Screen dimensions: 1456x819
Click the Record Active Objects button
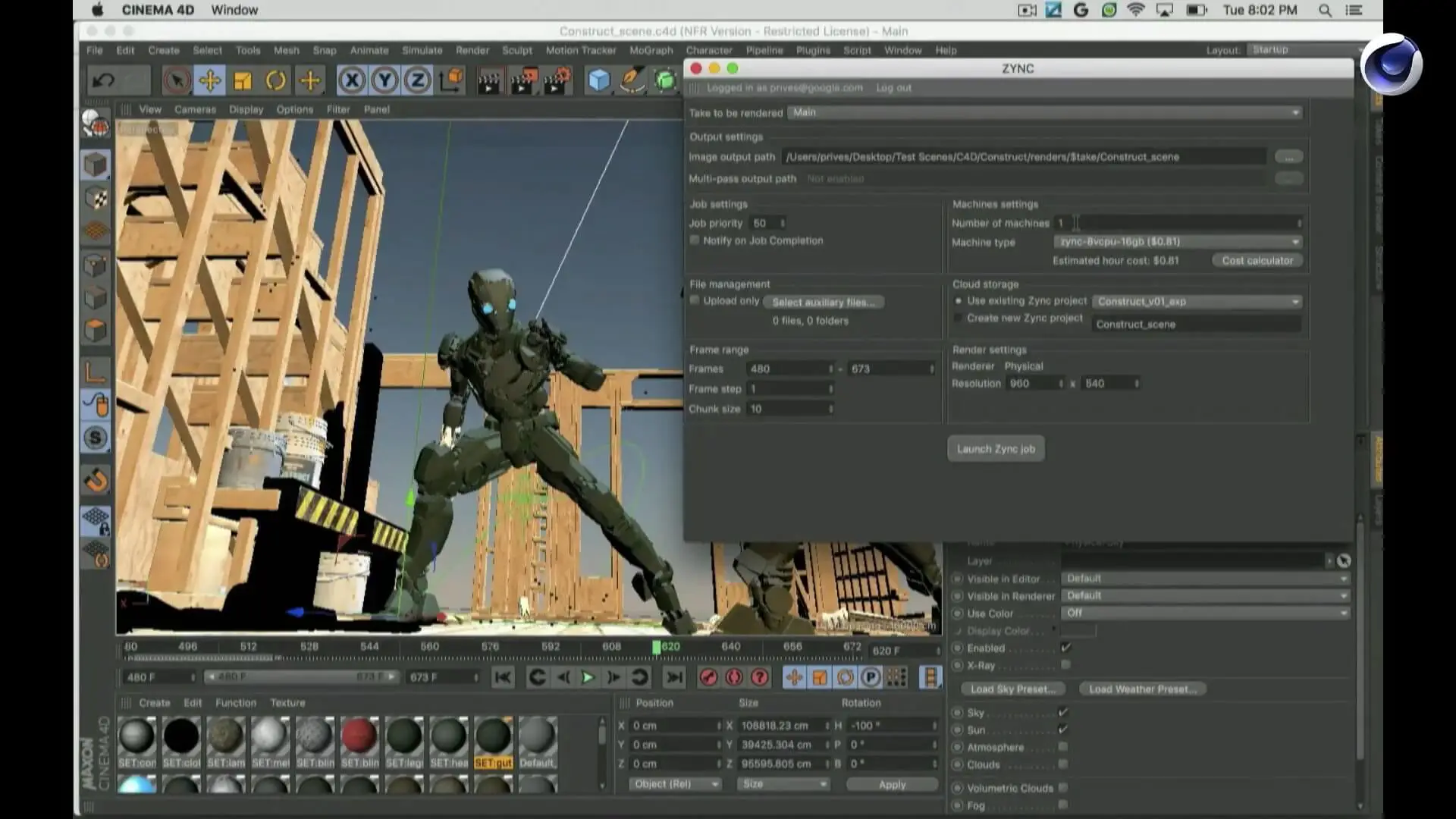pyautogui.click(x=708, y=677)
